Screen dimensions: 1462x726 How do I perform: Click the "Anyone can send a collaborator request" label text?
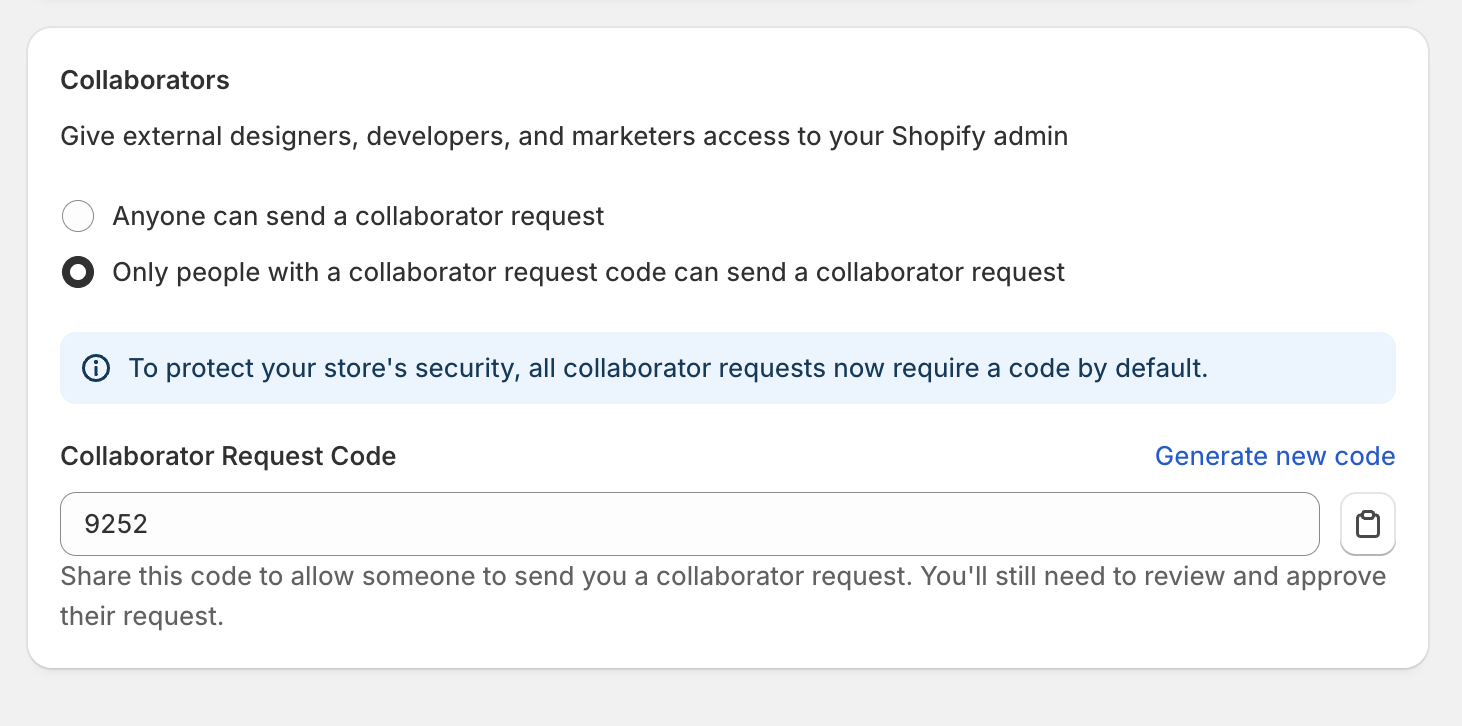tap(358, 216)
